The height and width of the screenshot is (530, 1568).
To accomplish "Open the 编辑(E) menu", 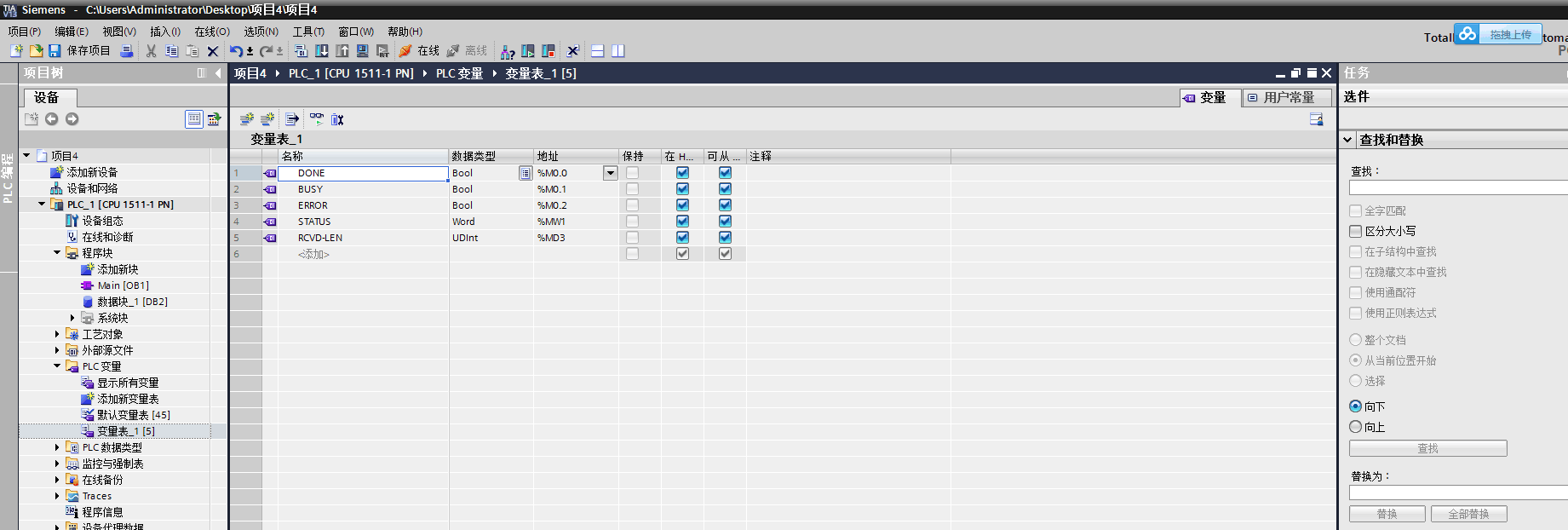I will coord(72,32).
